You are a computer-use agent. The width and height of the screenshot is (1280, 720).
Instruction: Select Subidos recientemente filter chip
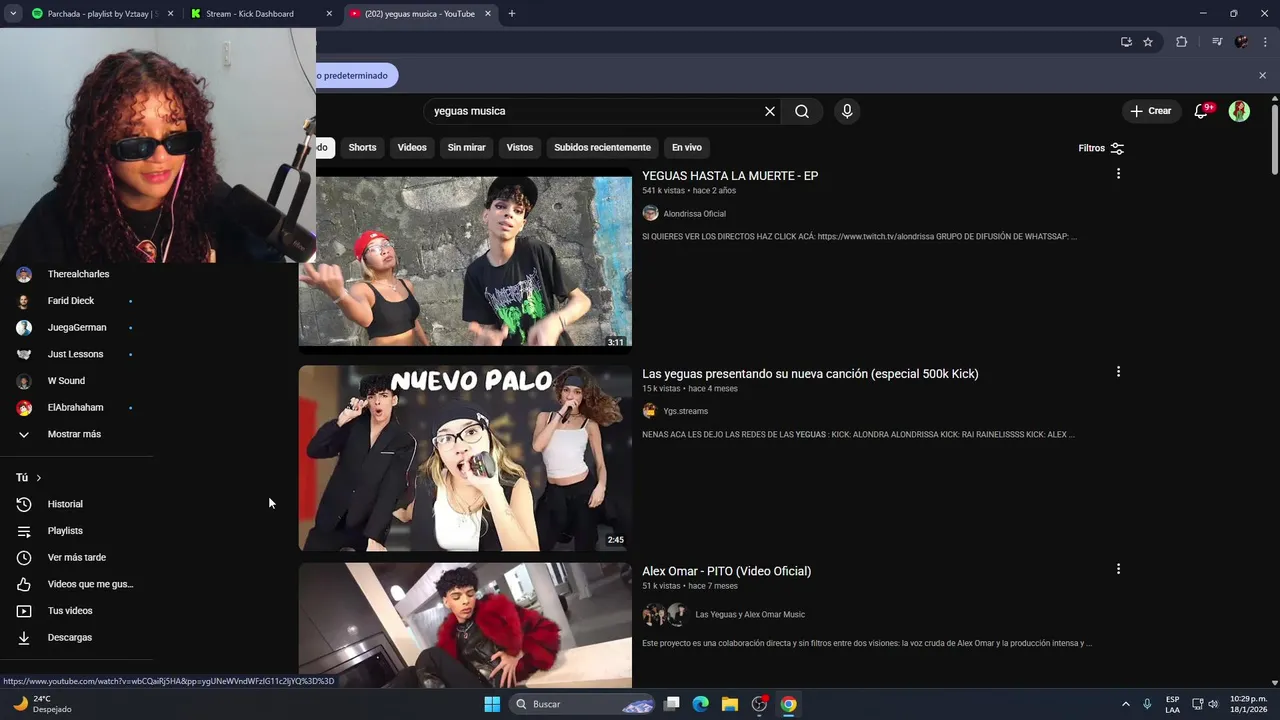tap(602, 147)
